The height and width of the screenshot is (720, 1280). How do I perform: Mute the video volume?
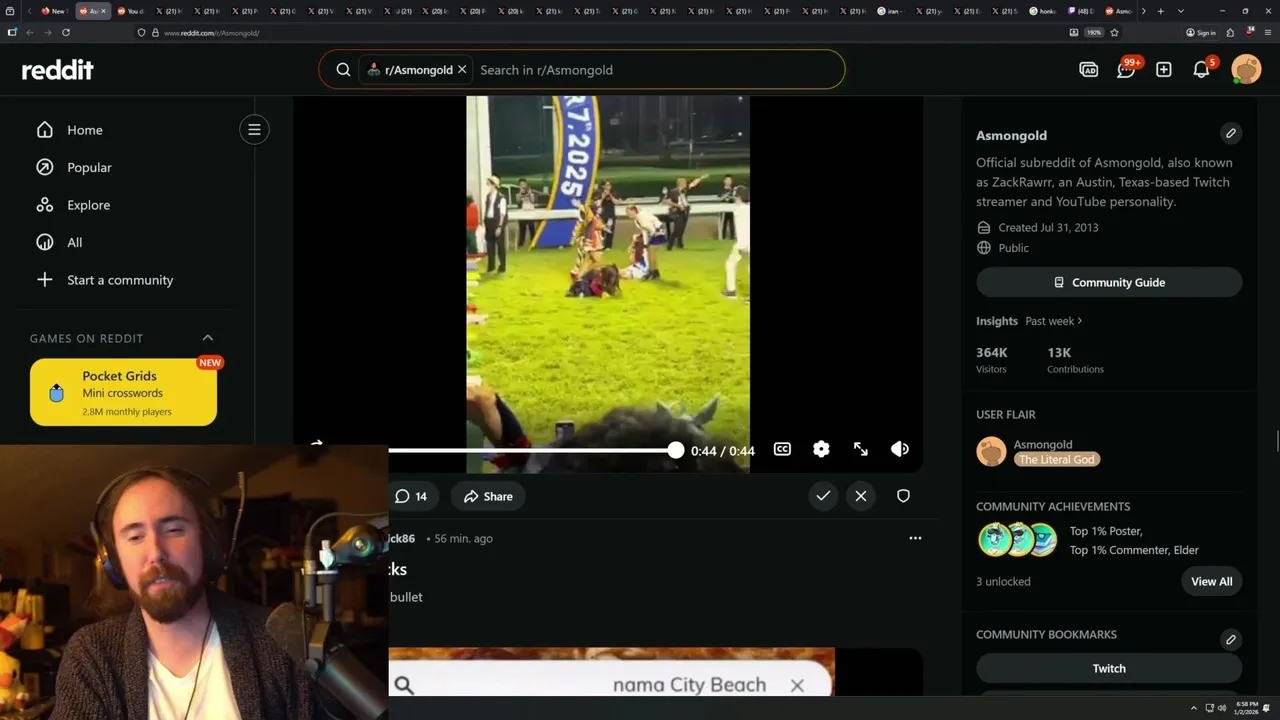click(900, 449)
